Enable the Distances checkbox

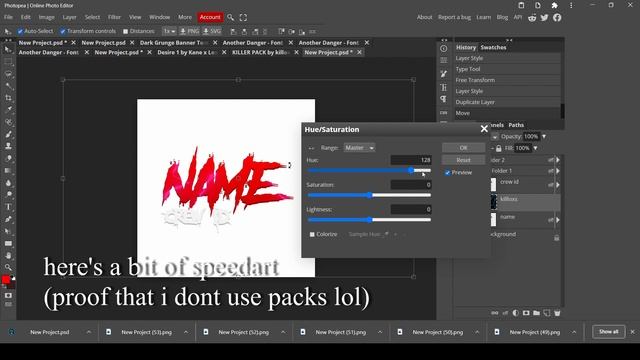(125, 31)
